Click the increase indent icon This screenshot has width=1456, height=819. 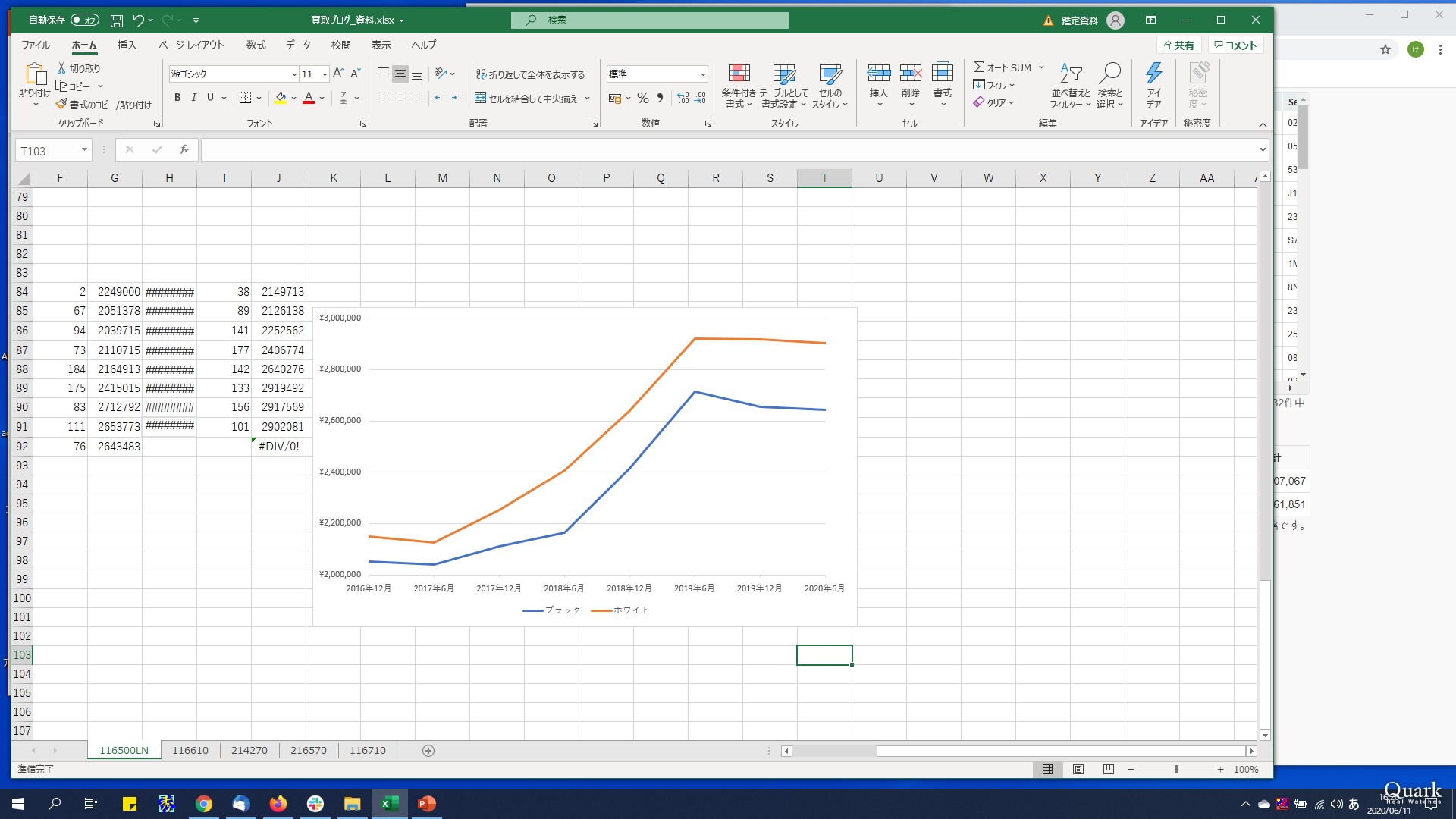tap(457, 98)
